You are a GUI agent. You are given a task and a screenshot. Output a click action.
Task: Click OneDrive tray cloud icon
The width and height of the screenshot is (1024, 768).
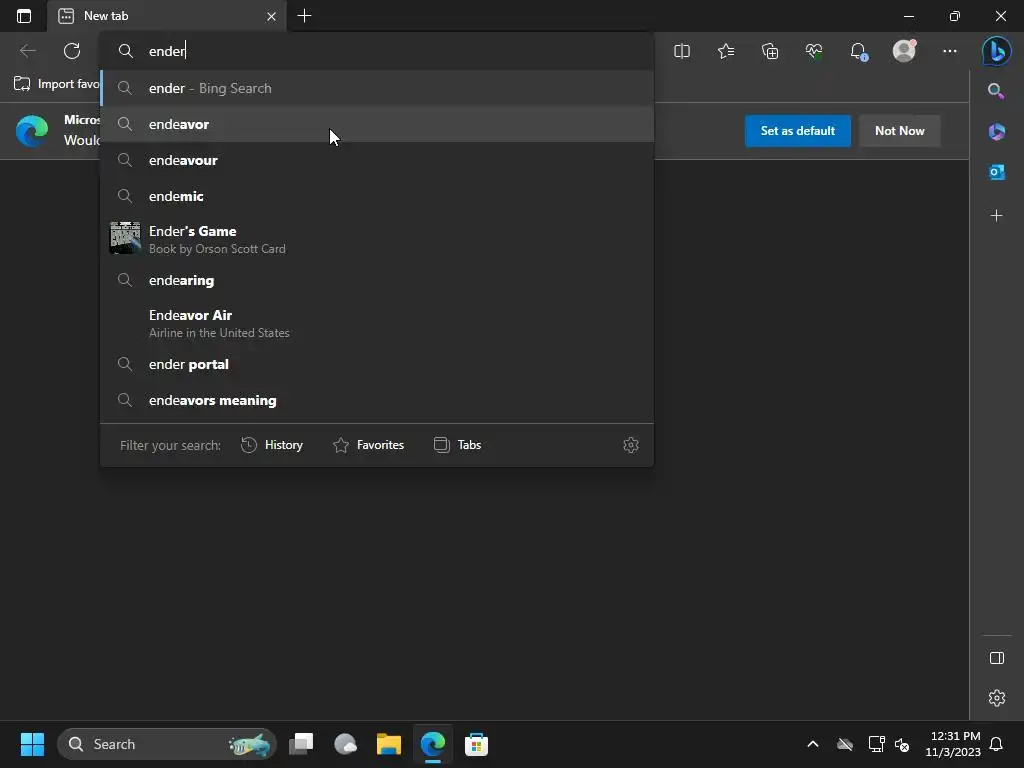pos(845,744)
